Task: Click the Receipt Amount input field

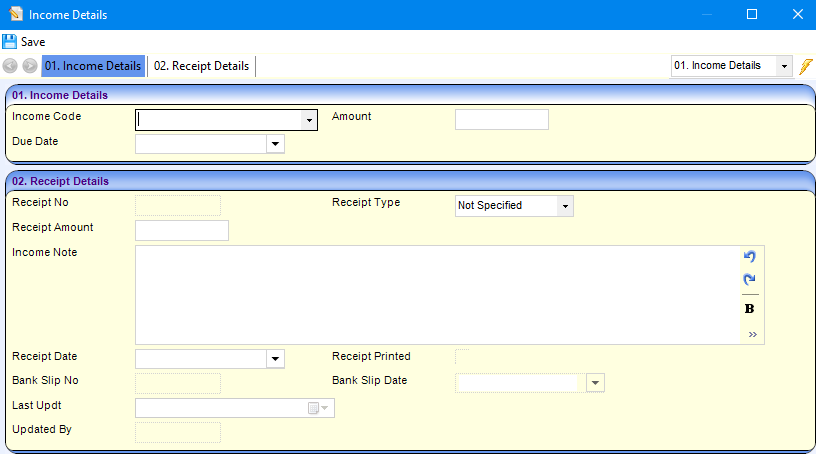Action: [181, 231]
